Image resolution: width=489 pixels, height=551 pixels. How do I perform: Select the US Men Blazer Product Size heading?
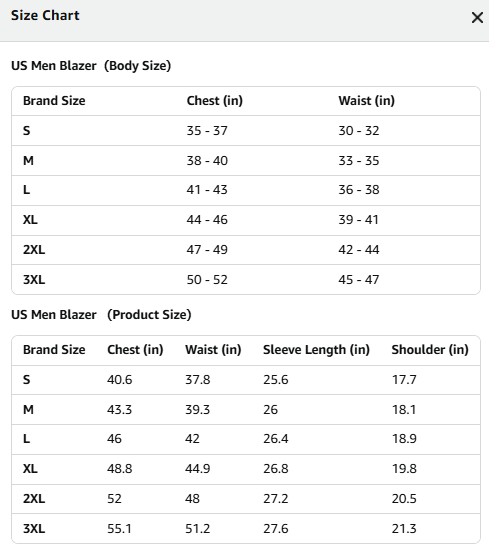point(101,315)
